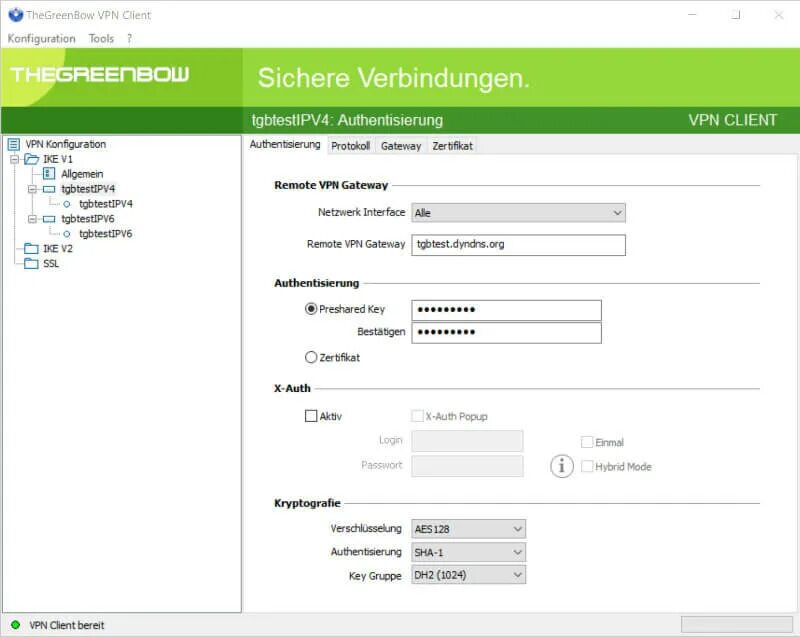Toggle the X-Auth Popup checkbox

tap(417, 416)
